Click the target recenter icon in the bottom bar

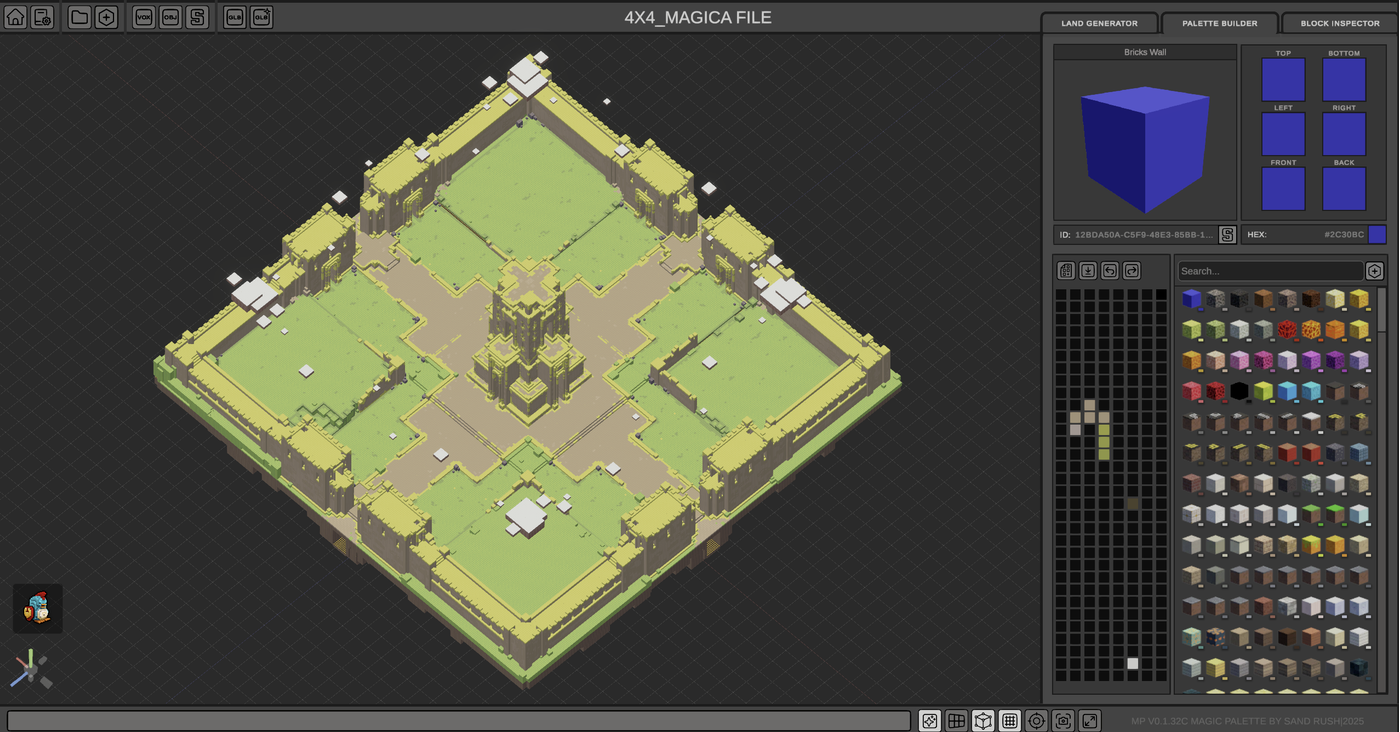tap(1037, 720)
